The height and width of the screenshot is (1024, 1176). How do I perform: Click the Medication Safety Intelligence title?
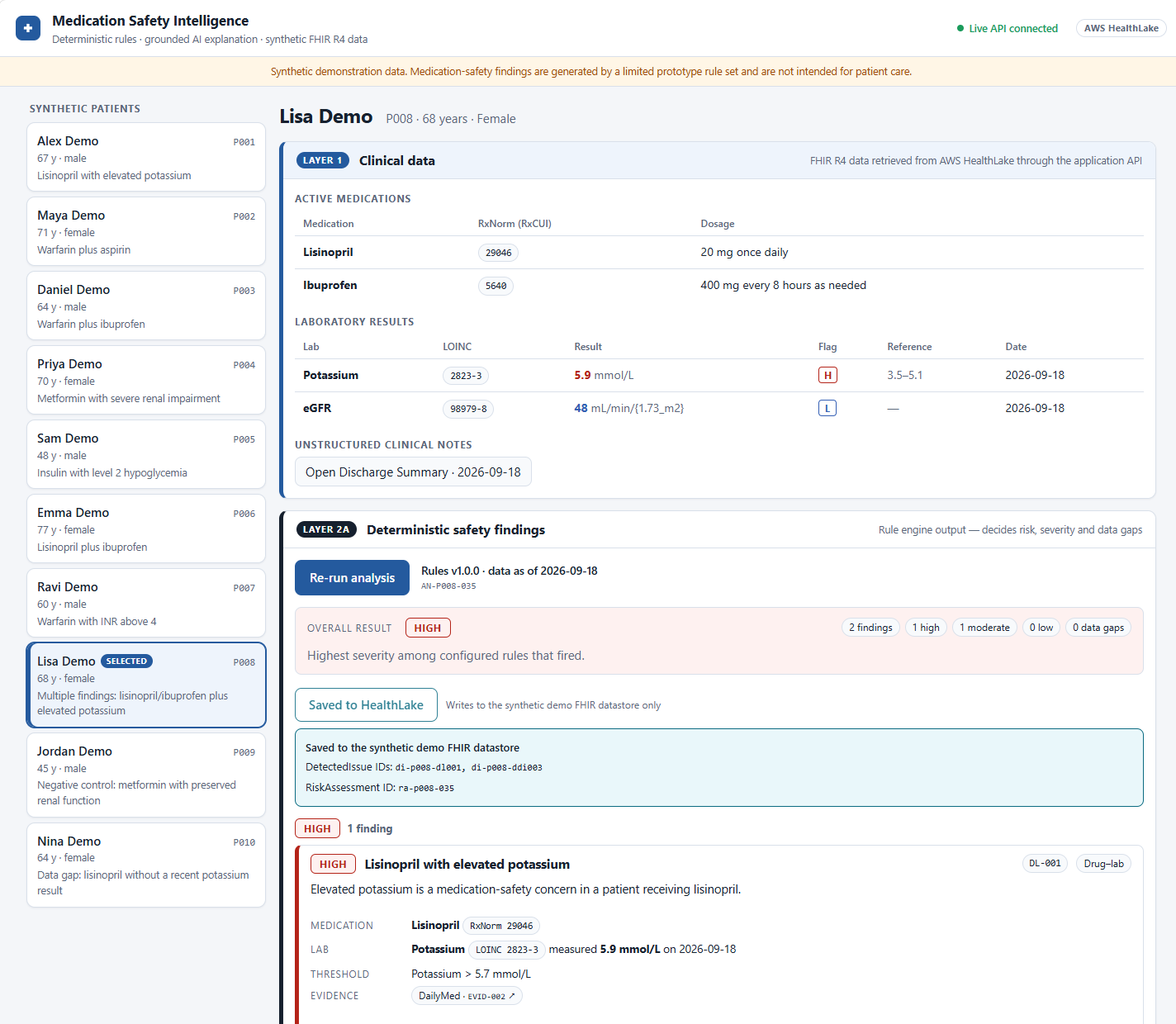[150, 21]
